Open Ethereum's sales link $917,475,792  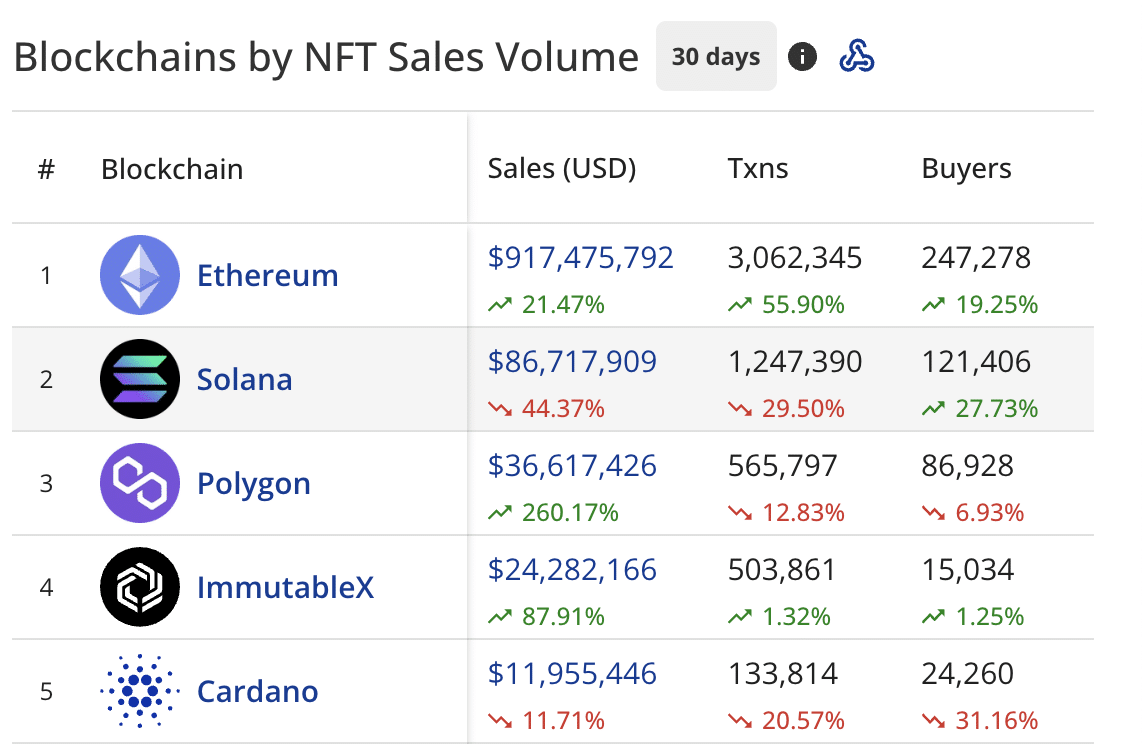coord(580,257)
